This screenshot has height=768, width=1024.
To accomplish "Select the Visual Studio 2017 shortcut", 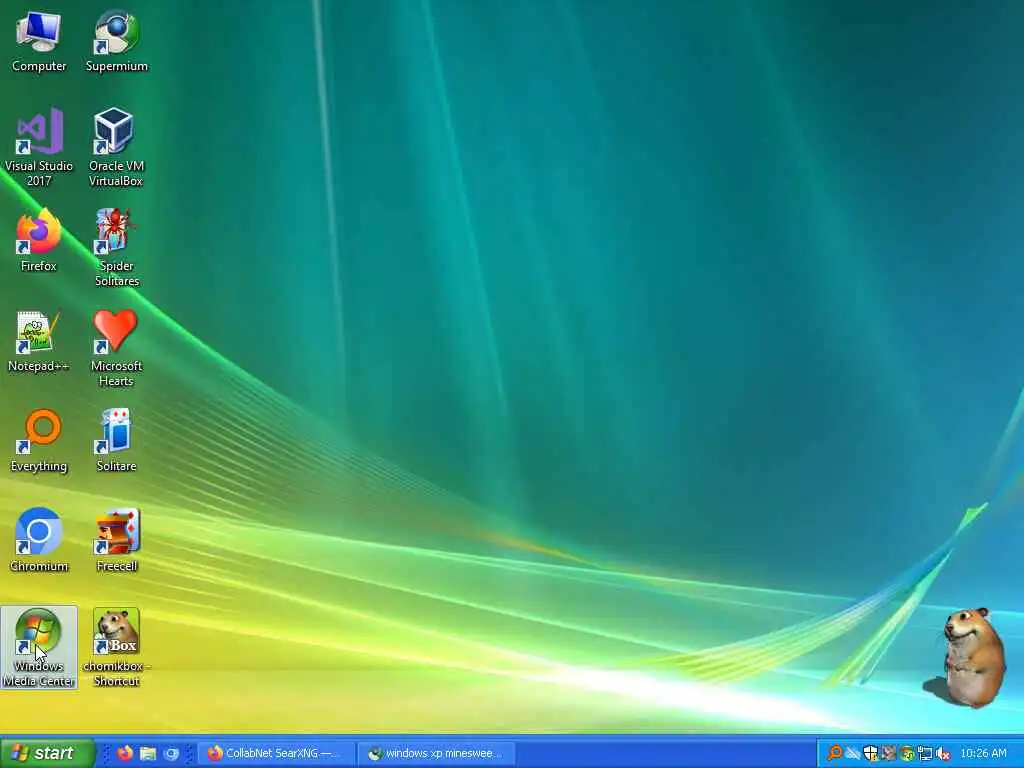I will pos(39,148).
